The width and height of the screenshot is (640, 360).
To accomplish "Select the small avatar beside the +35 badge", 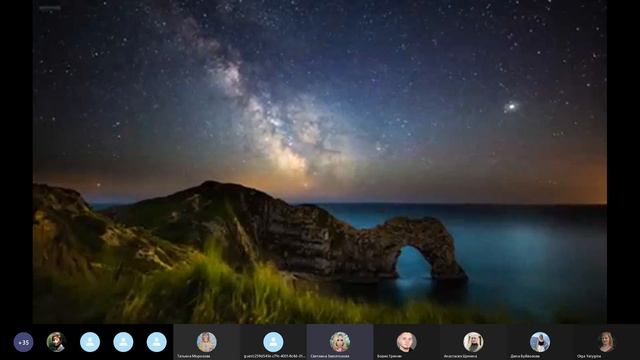I will (56, 342).
